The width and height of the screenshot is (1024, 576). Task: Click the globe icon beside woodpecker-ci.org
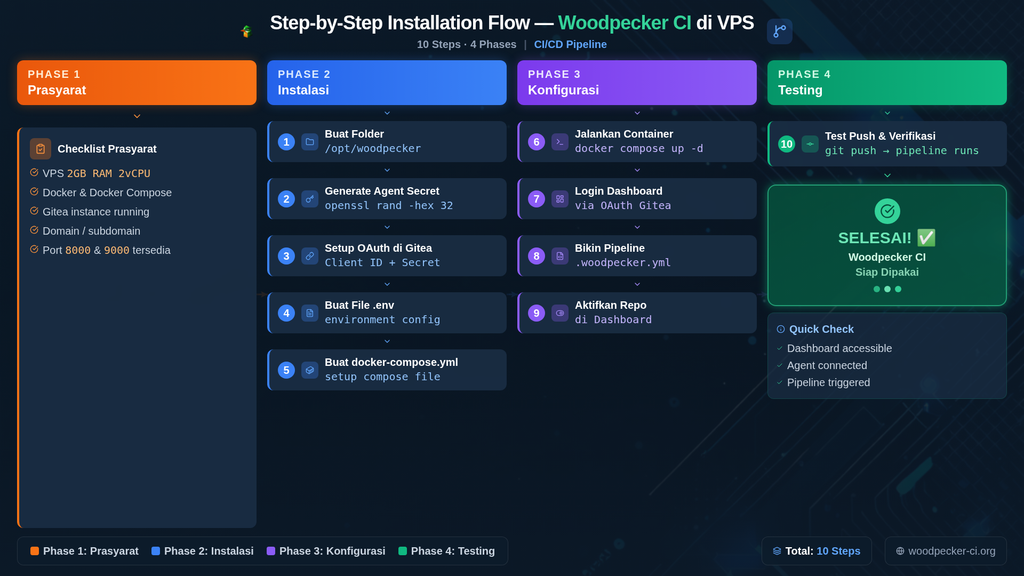[x=900, y=551]
